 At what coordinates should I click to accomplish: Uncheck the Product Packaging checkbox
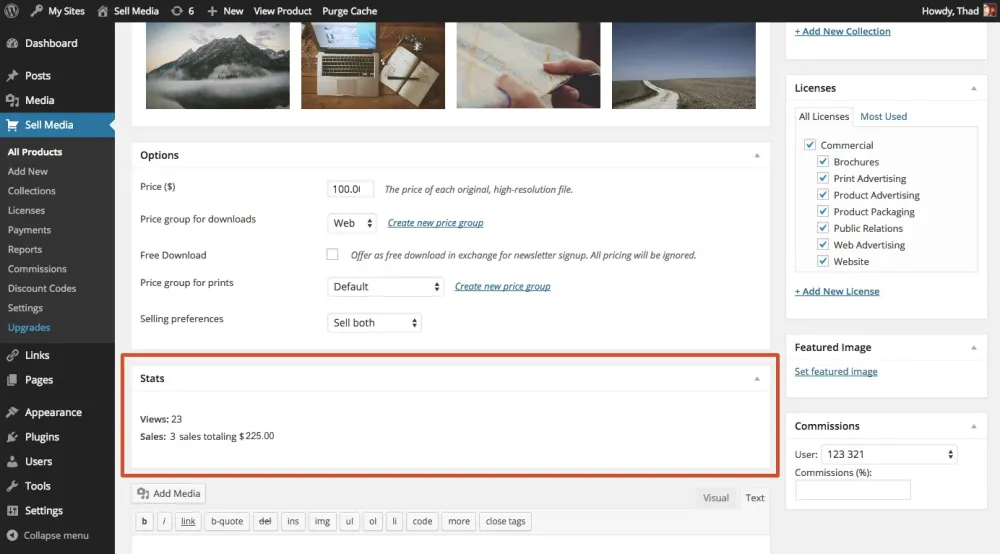tap(823, 211)
